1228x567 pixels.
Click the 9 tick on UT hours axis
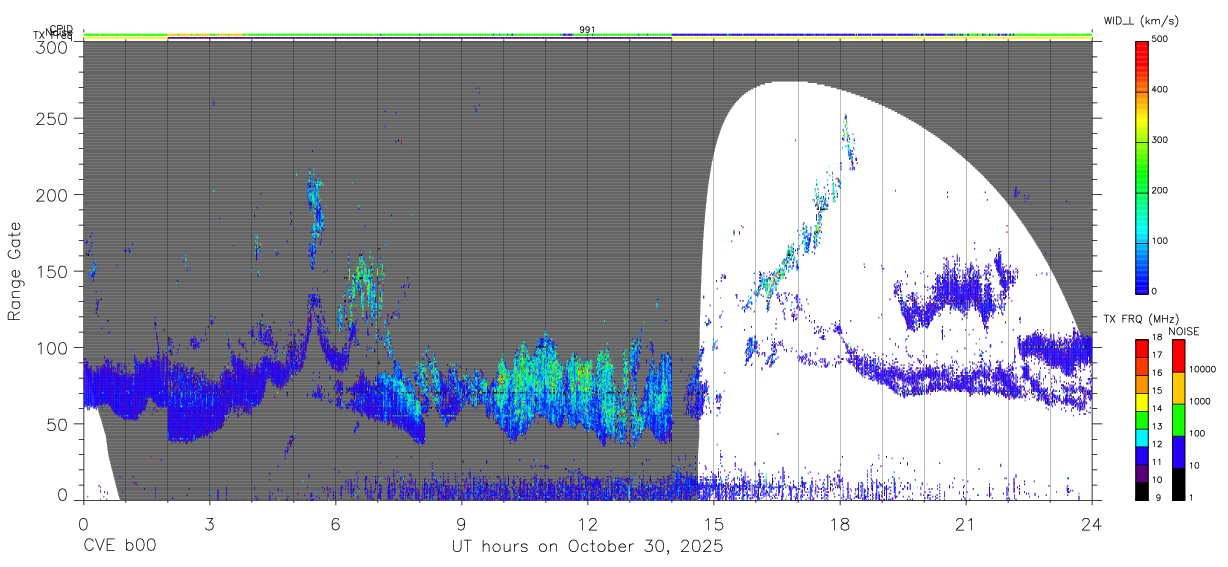tap(462, 524)
